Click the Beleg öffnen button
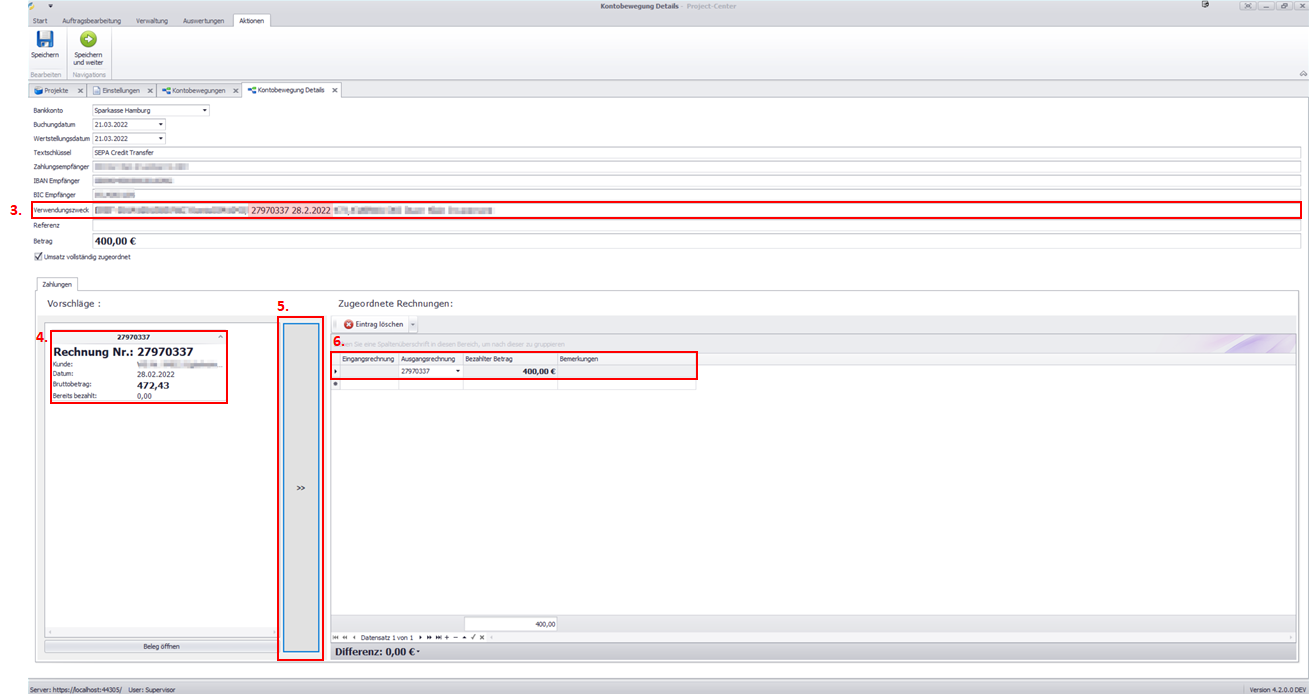The width and height of the screenshot is (1309, 694). 161,646
